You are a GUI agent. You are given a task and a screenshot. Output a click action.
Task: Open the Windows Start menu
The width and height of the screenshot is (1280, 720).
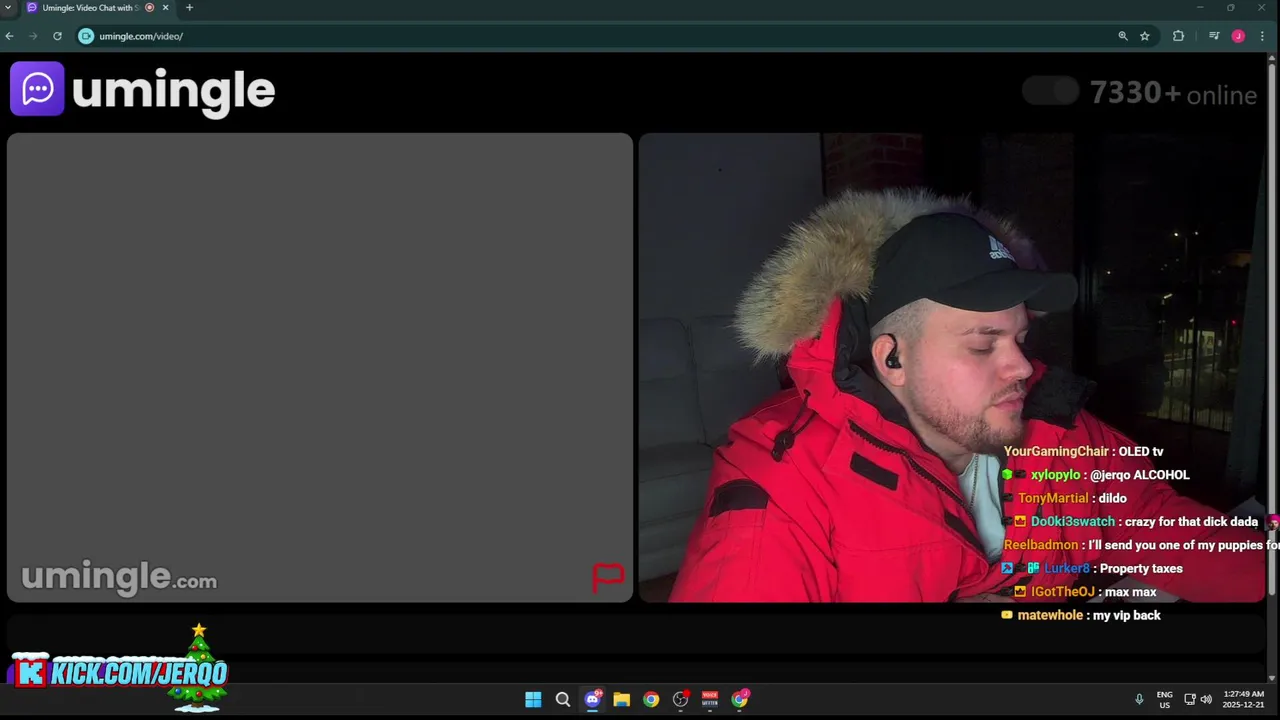point(533,699)
